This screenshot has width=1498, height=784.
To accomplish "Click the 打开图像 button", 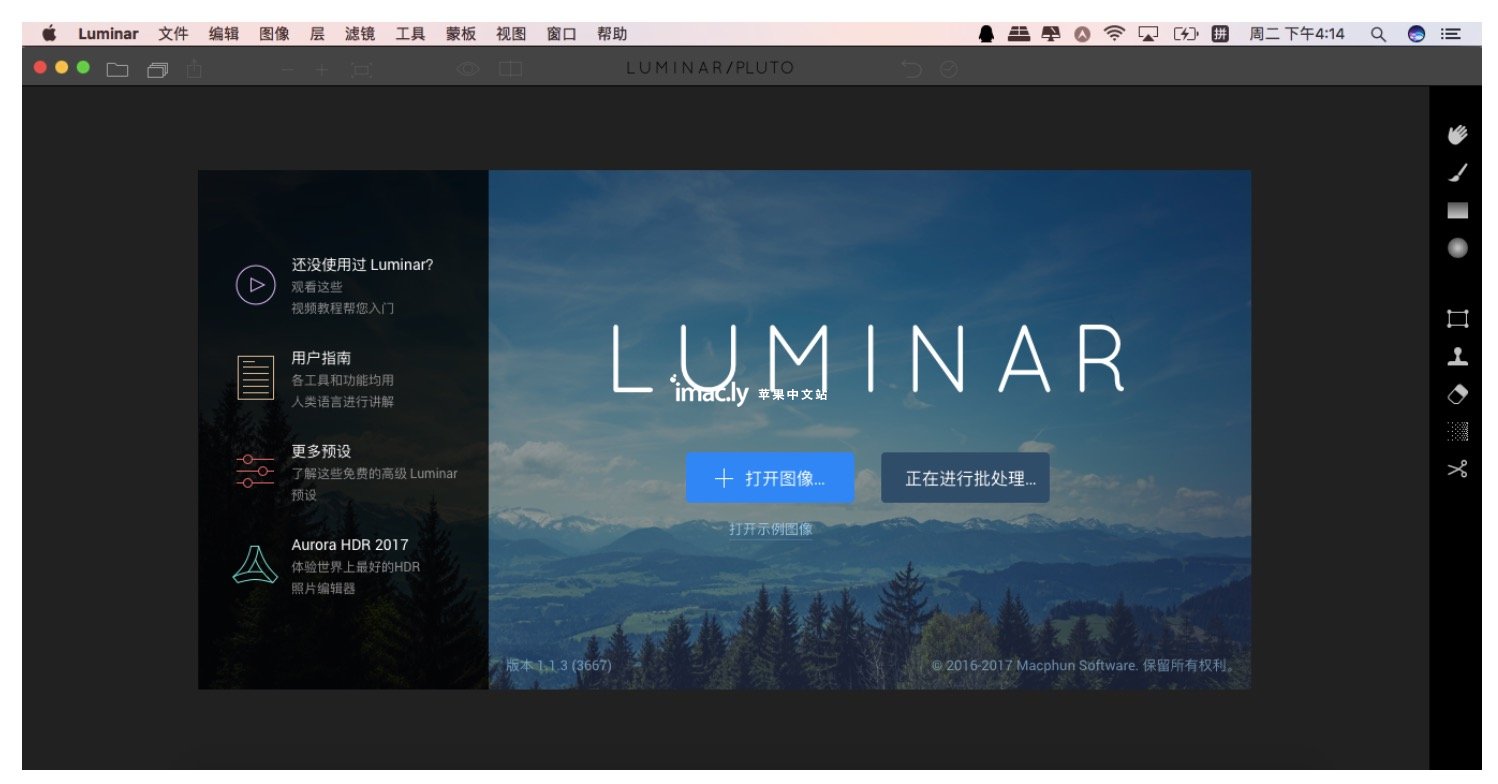I will click(x=770, y=478).
